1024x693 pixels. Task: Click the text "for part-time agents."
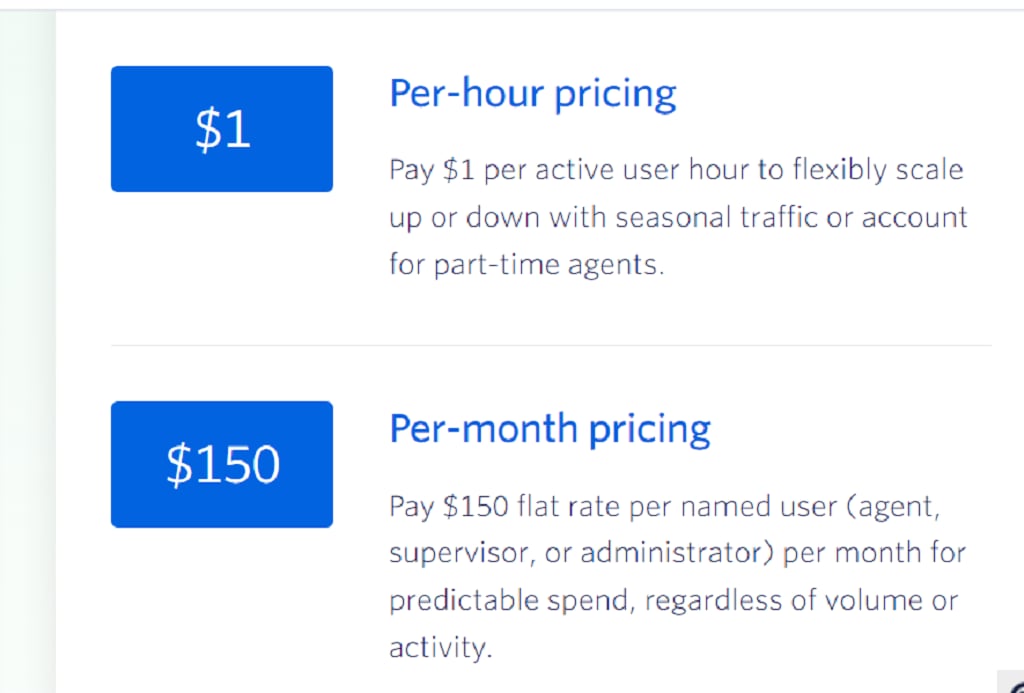tap(526, 266)
